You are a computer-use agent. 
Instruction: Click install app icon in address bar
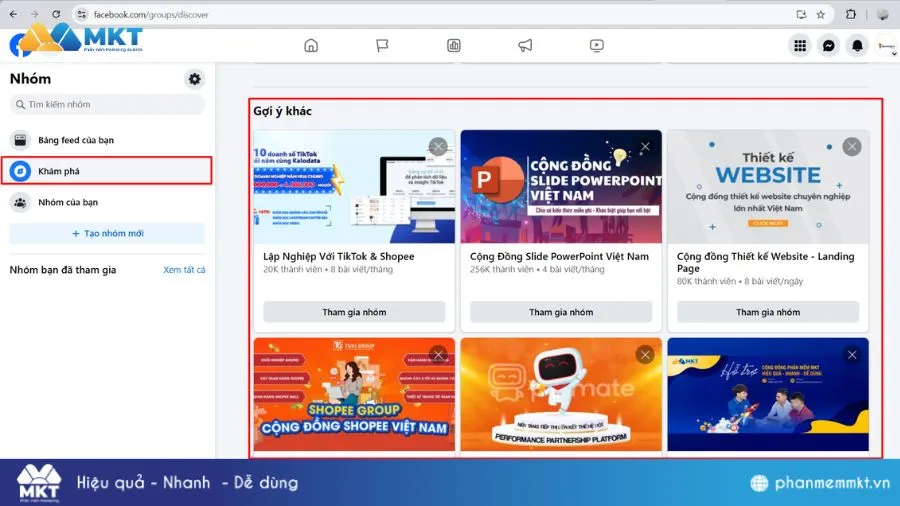[801, 14]
